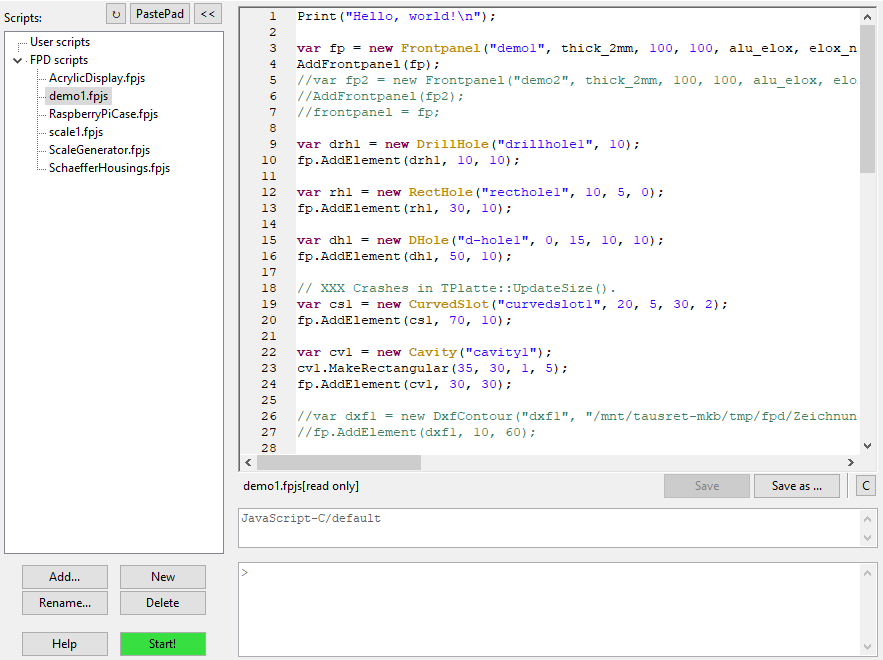883x660 pixels.
Task: Select the User scripts tree node
Action: point(59,42)
